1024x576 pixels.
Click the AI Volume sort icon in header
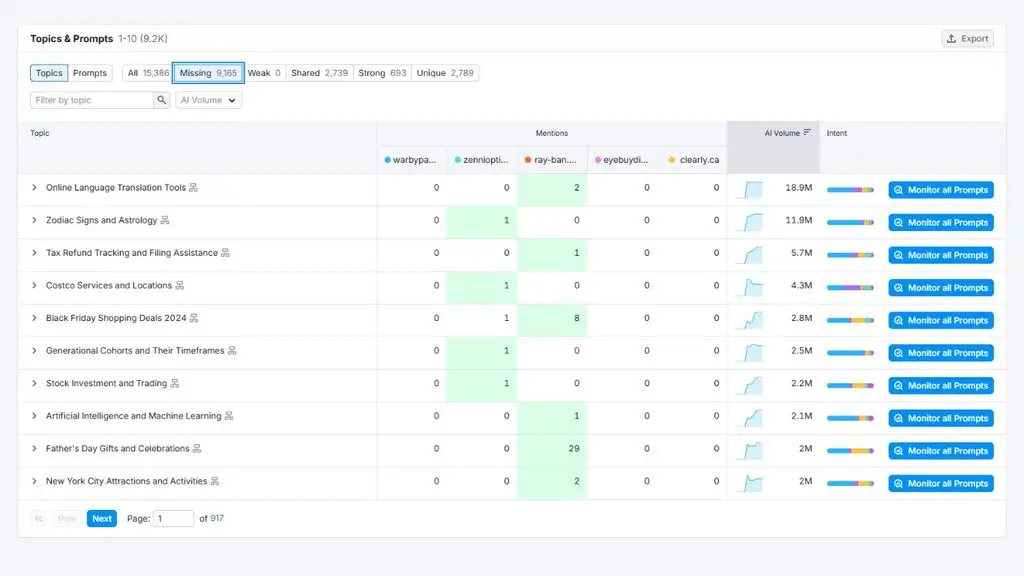coord(807,132)
